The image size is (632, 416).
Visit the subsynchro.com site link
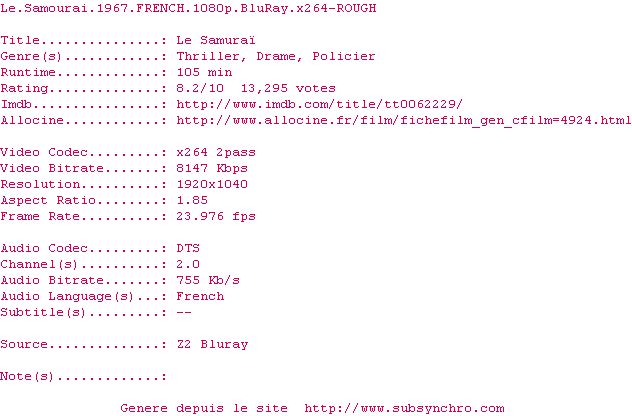tap(404, 408)
